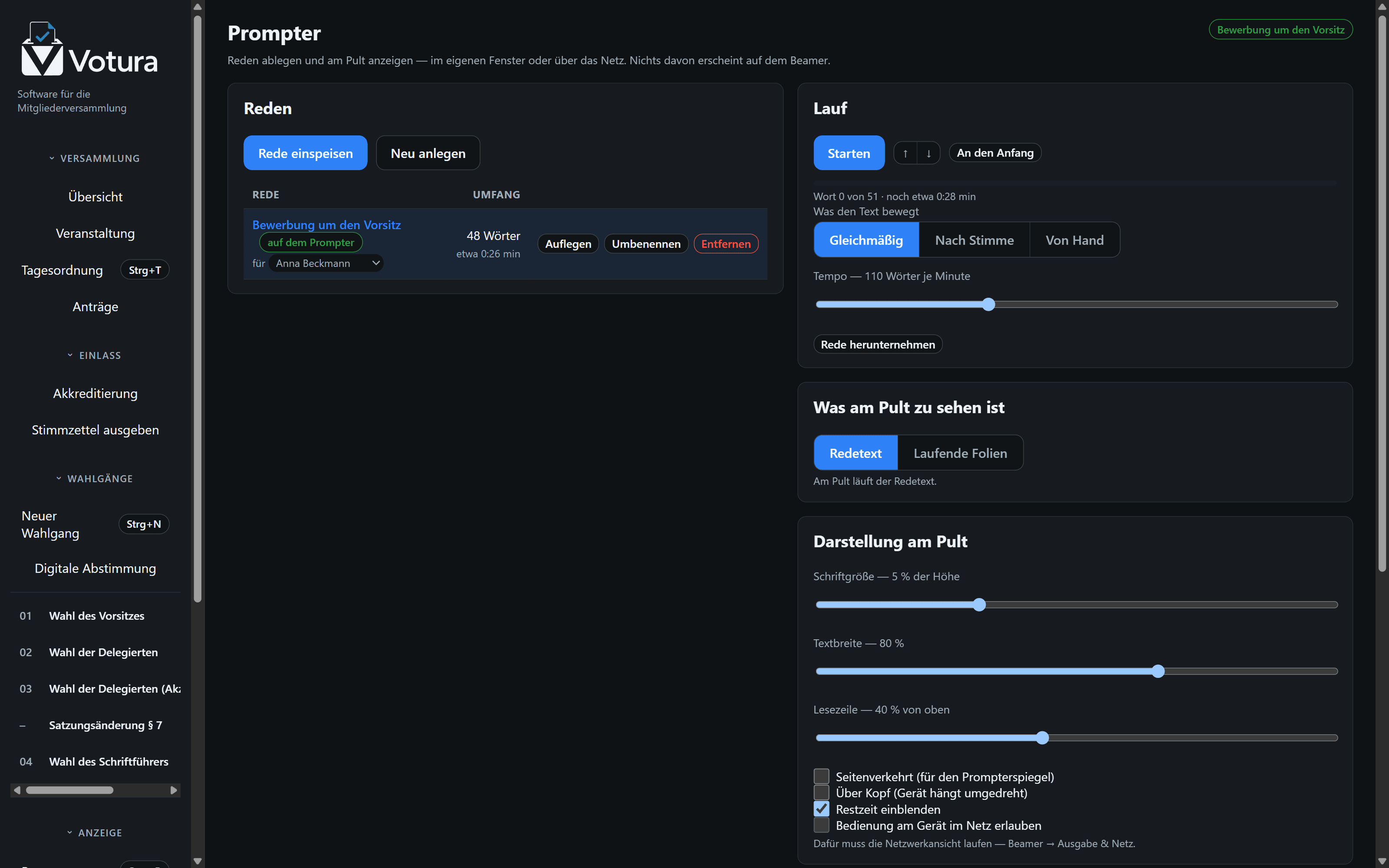Image resolution: width=1389 pixels, height=868 pixels.
Task: Adjust the Tempo slider handle
Action: [x=988, y=304]
